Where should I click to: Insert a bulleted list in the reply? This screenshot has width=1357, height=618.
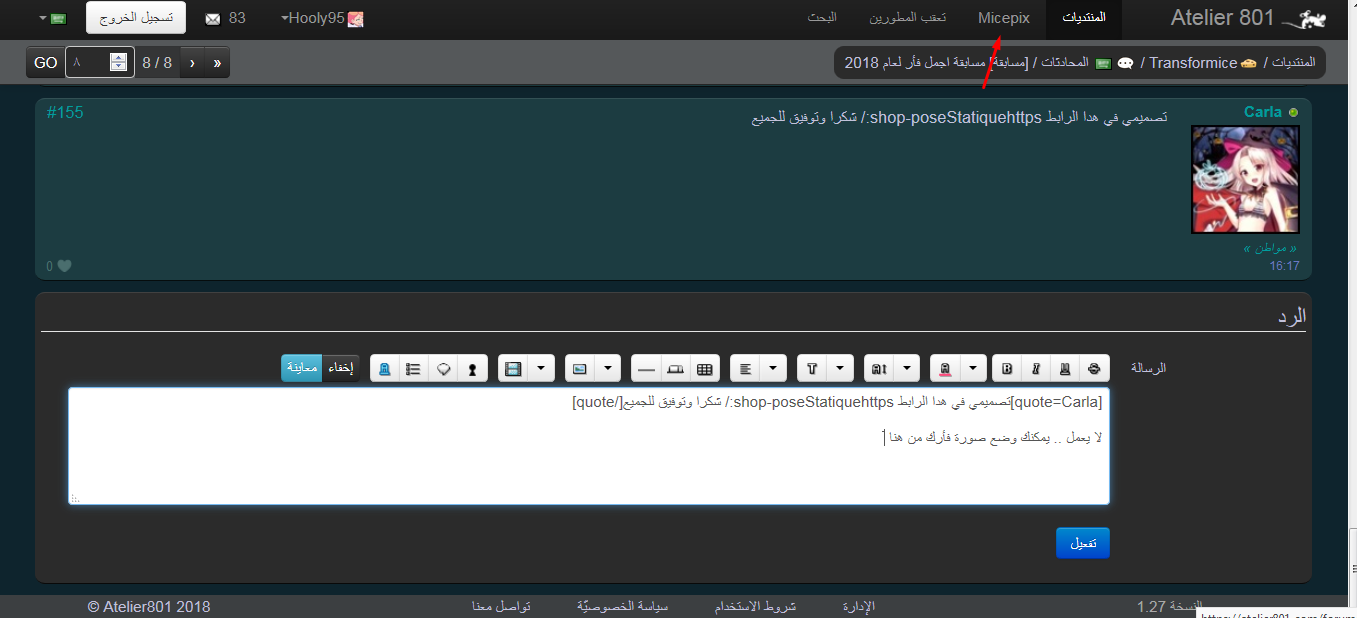click(413, 369)
